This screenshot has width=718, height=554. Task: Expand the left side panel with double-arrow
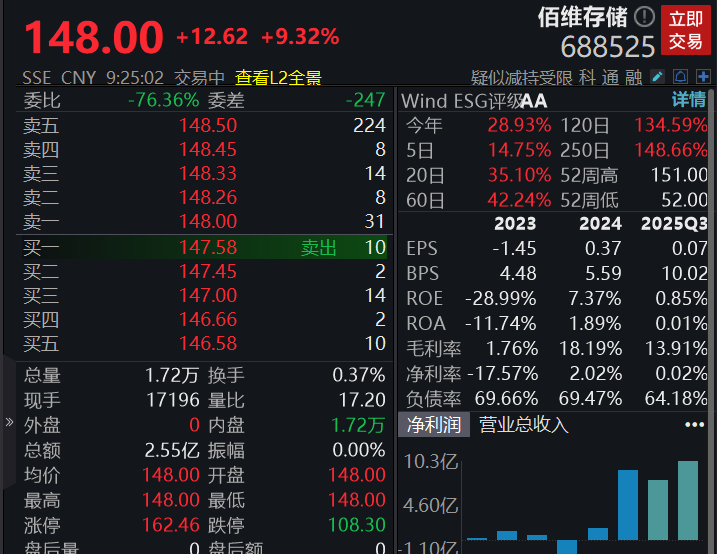9,422
